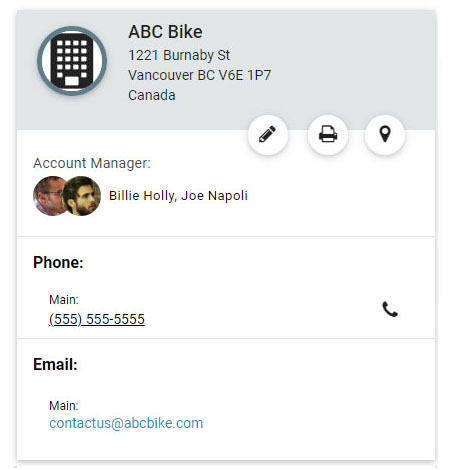Click the Canada country line

152,95
